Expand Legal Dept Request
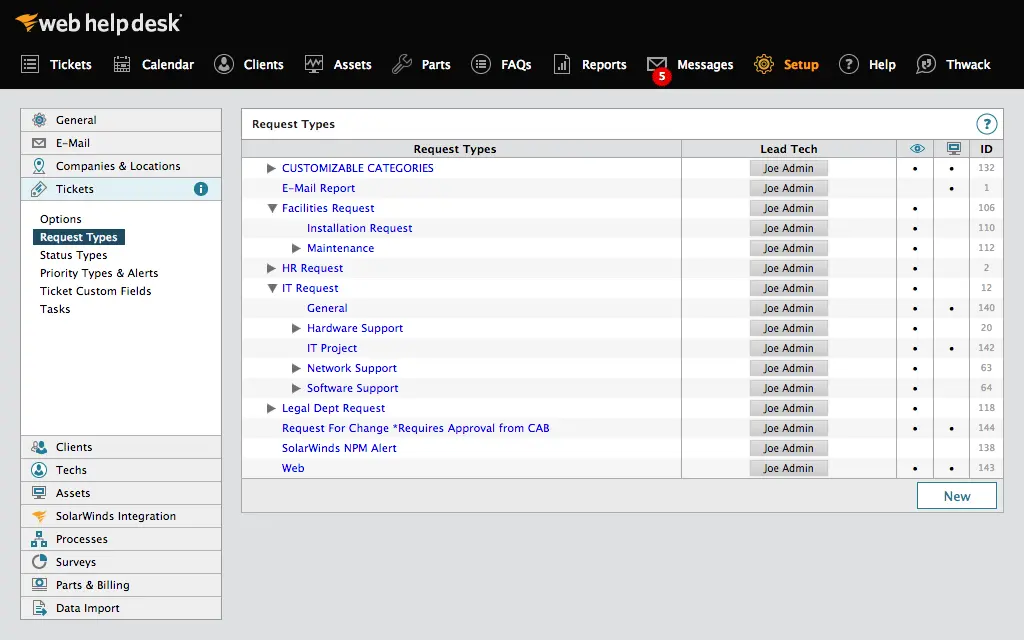This screenshot has height=640, width=1024. [270, 408]
